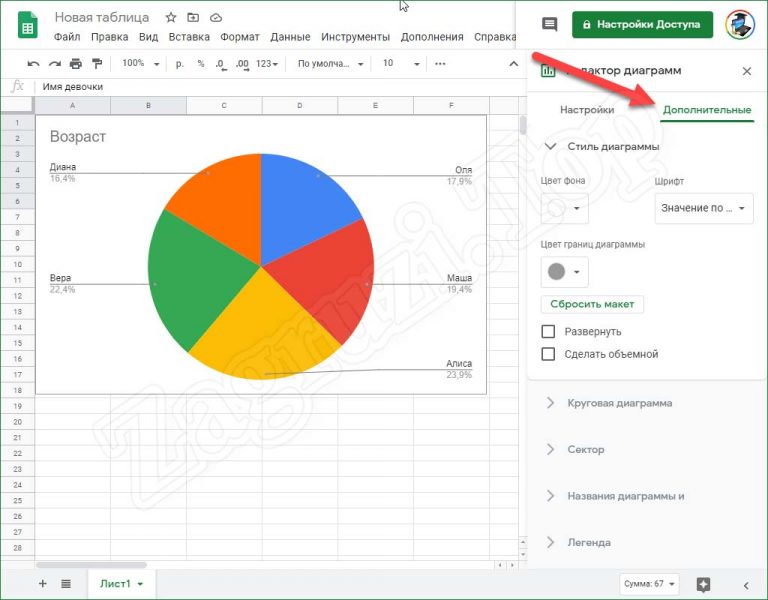
Task: Open the Вставка menu
Action: (x=189, y=37)
